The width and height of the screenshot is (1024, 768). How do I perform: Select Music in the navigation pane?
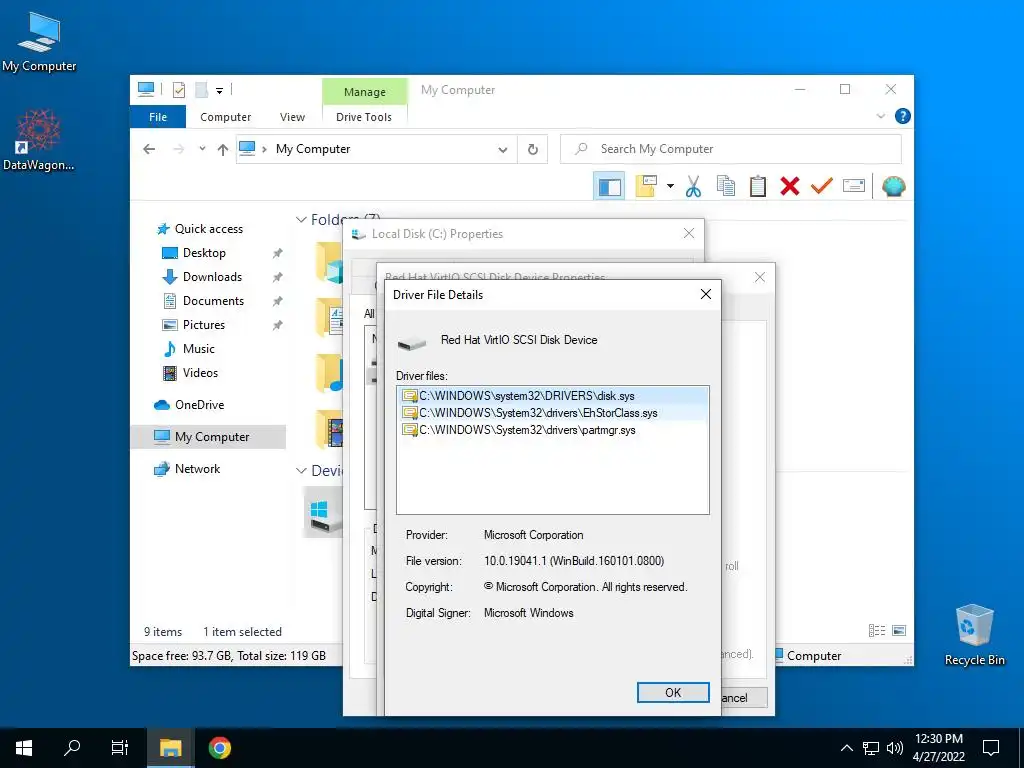[x=199, y=349]
